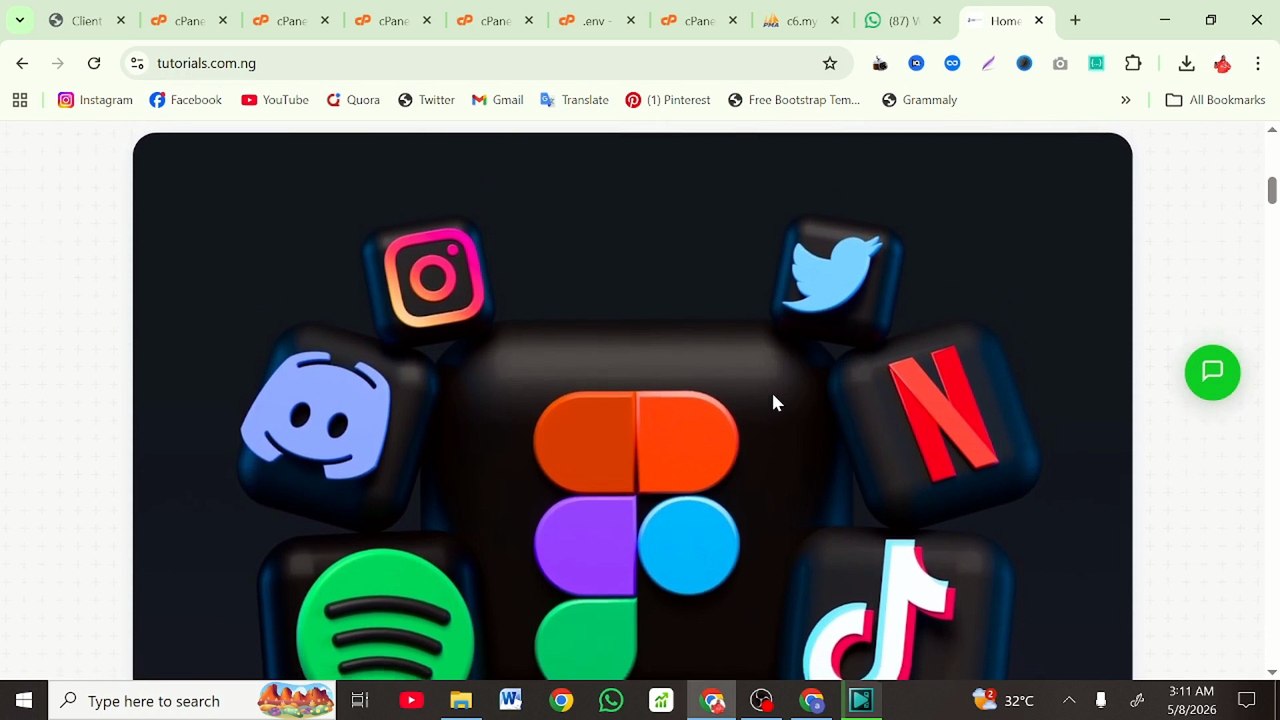The width and height of the screenshot is (1280, 720).
Task: Switch to OBS Studio in the taskbar
Action: coord(761,700)
